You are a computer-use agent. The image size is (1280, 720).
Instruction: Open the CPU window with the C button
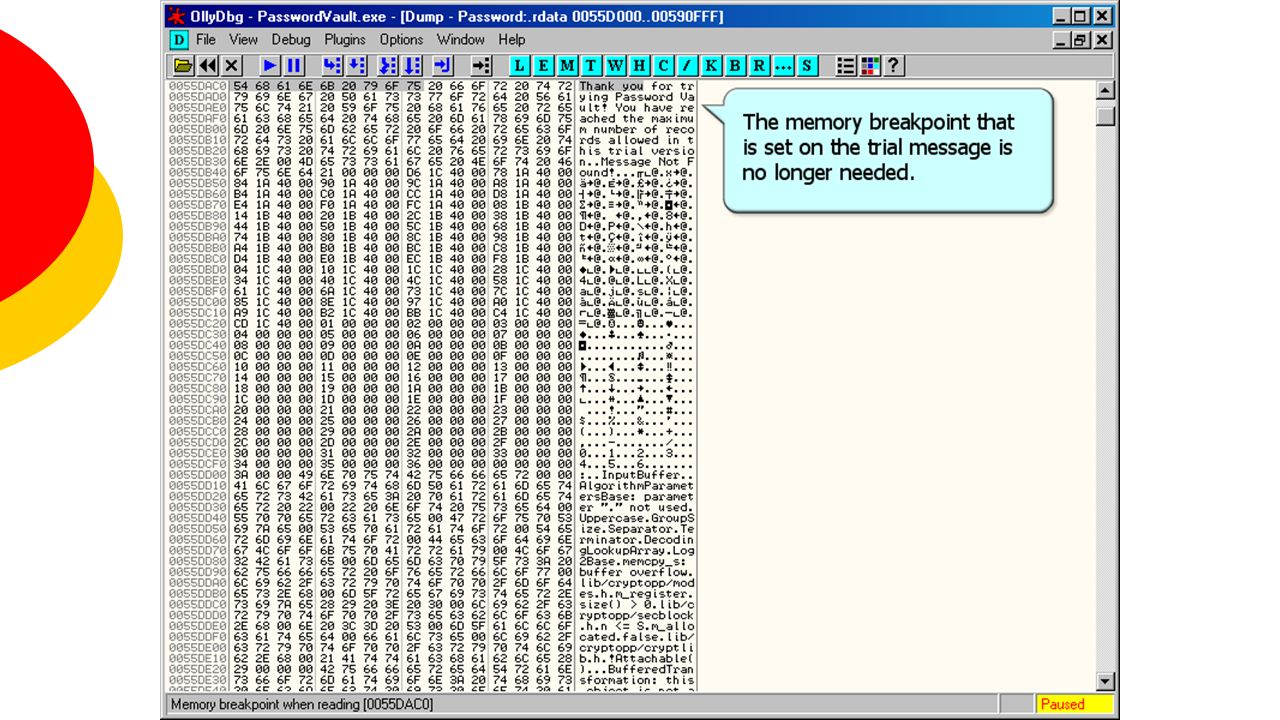click(x=663, y=66)
